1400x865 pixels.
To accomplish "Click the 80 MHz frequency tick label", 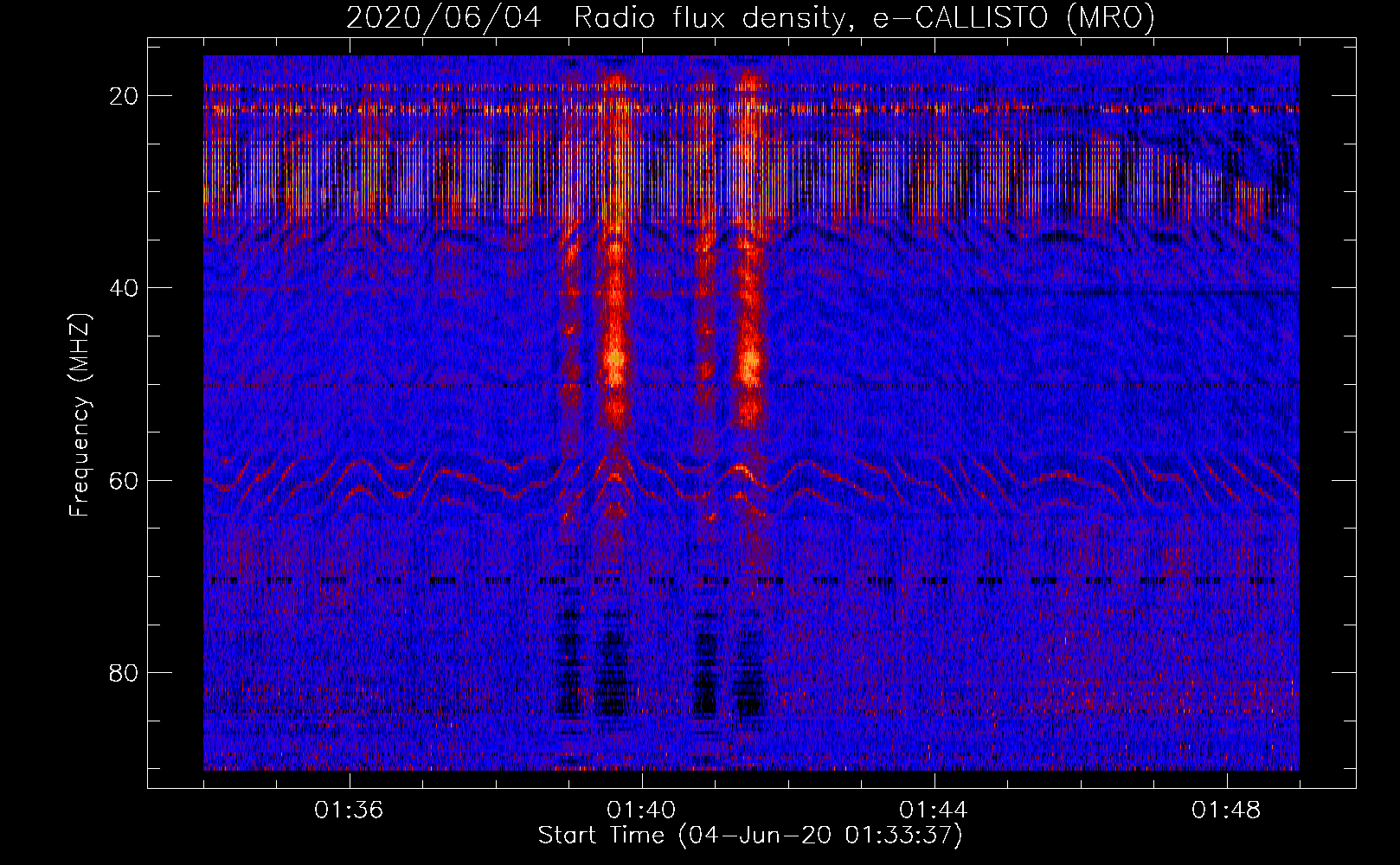I will pyautogui.click(x=124, y=672).
